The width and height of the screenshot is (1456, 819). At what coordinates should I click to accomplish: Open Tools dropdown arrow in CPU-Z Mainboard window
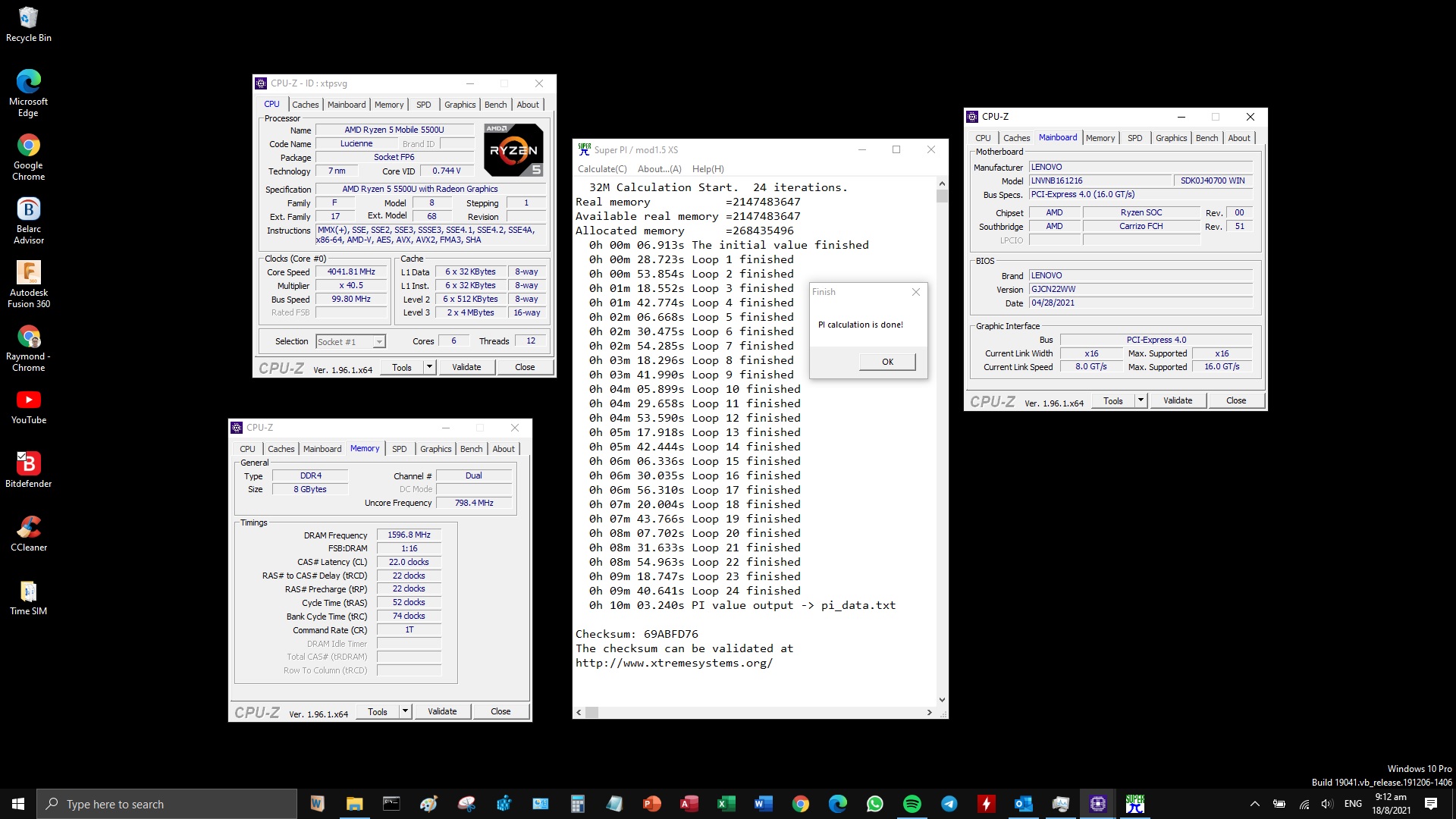(x=1141, y=400)
